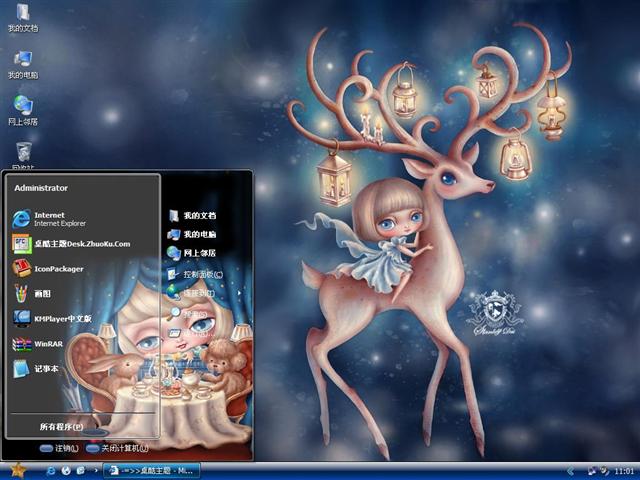The image size is (640, 480).
Task: Open 网上邻居 in Start menu right pane
Action: point(192,253)
